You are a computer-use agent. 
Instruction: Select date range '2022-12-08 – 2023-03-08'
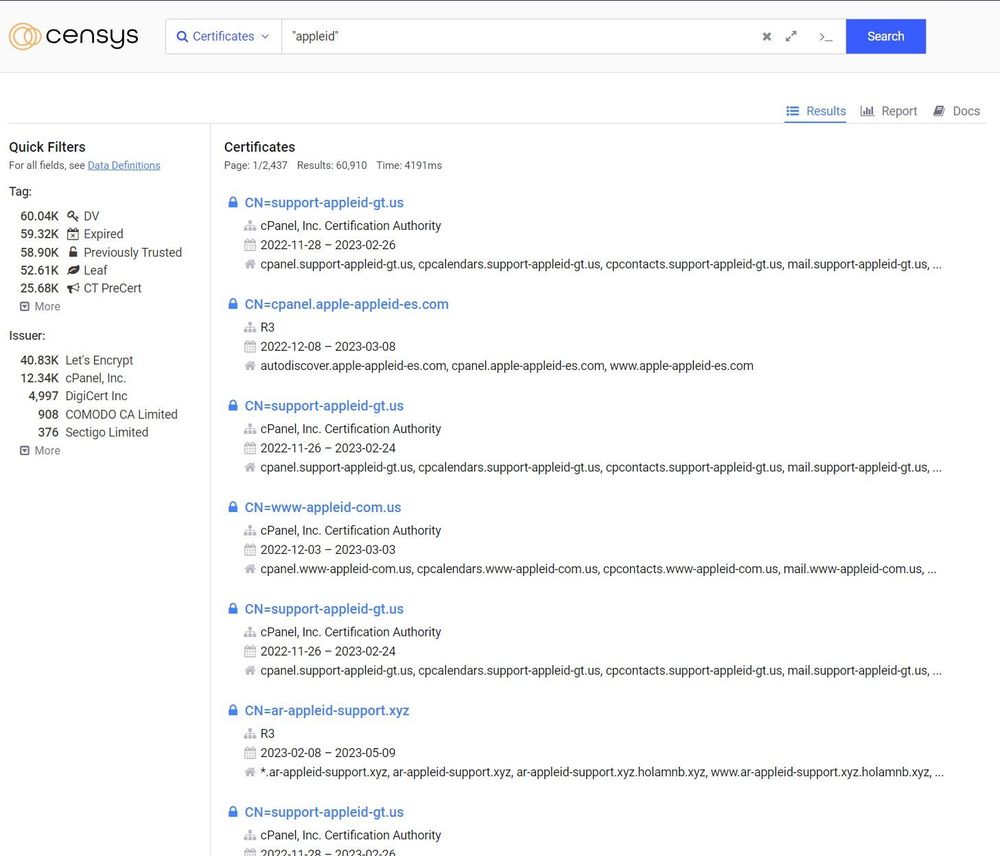point(328,346)
